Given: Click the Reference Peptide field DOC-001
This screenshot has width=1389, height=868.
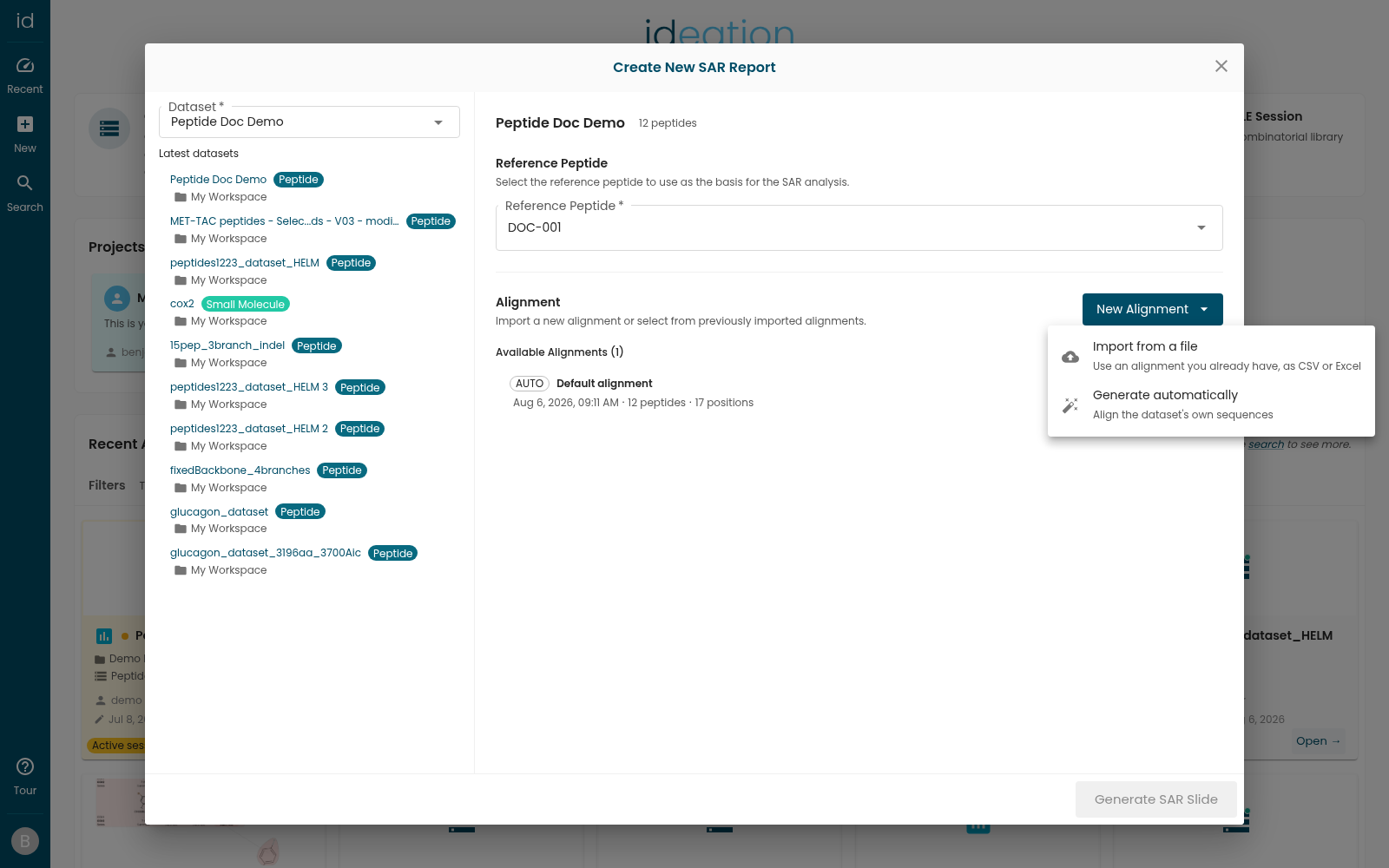Looking at the screenshot, I should (x=859, y=227).
